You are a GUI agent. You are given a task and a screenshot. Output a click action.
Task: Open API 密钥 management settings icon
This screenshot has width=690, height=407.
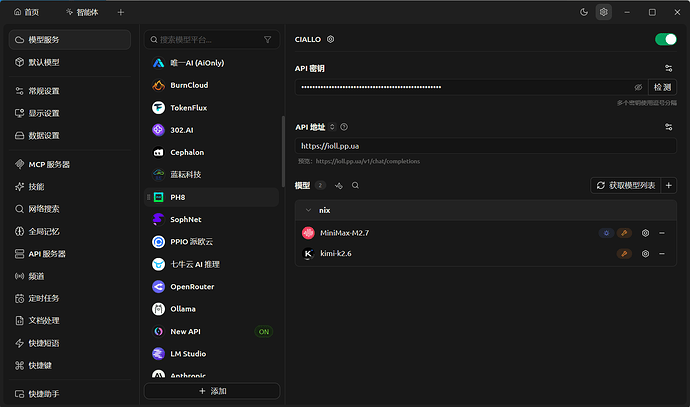tap(668, 68)
